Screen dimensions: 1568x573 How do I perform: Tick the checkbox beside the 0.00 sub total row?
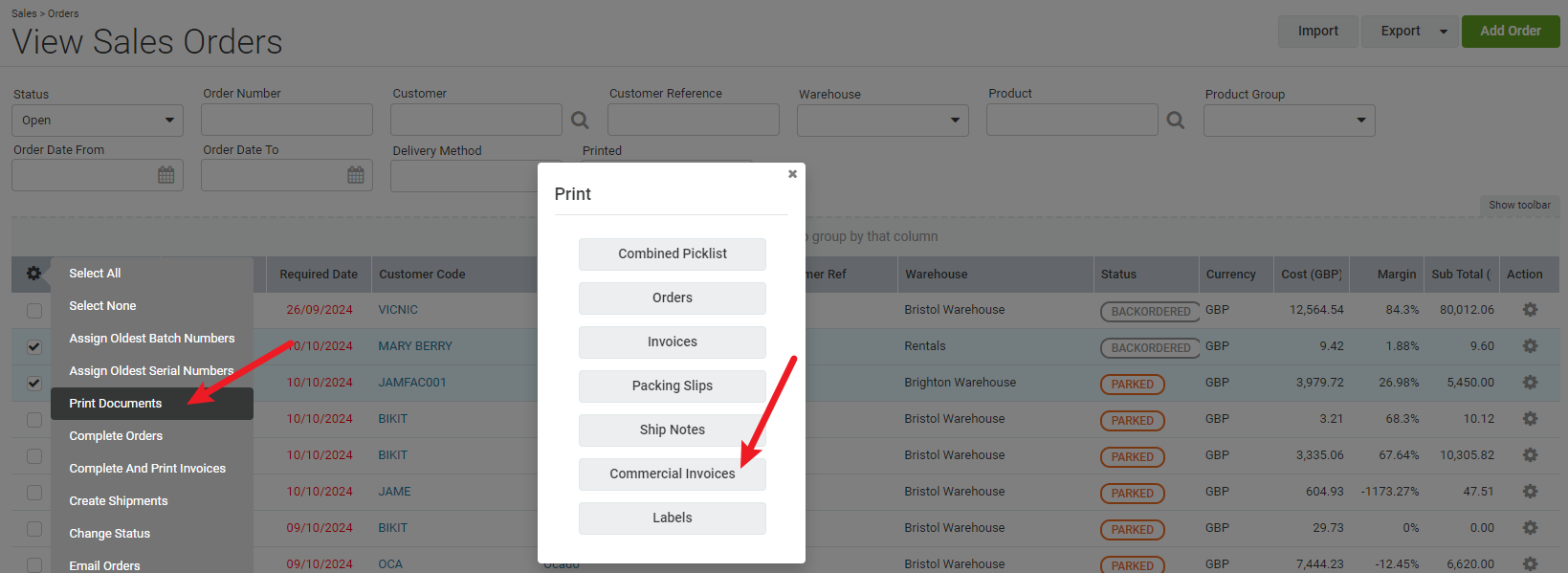coord(34,529)
